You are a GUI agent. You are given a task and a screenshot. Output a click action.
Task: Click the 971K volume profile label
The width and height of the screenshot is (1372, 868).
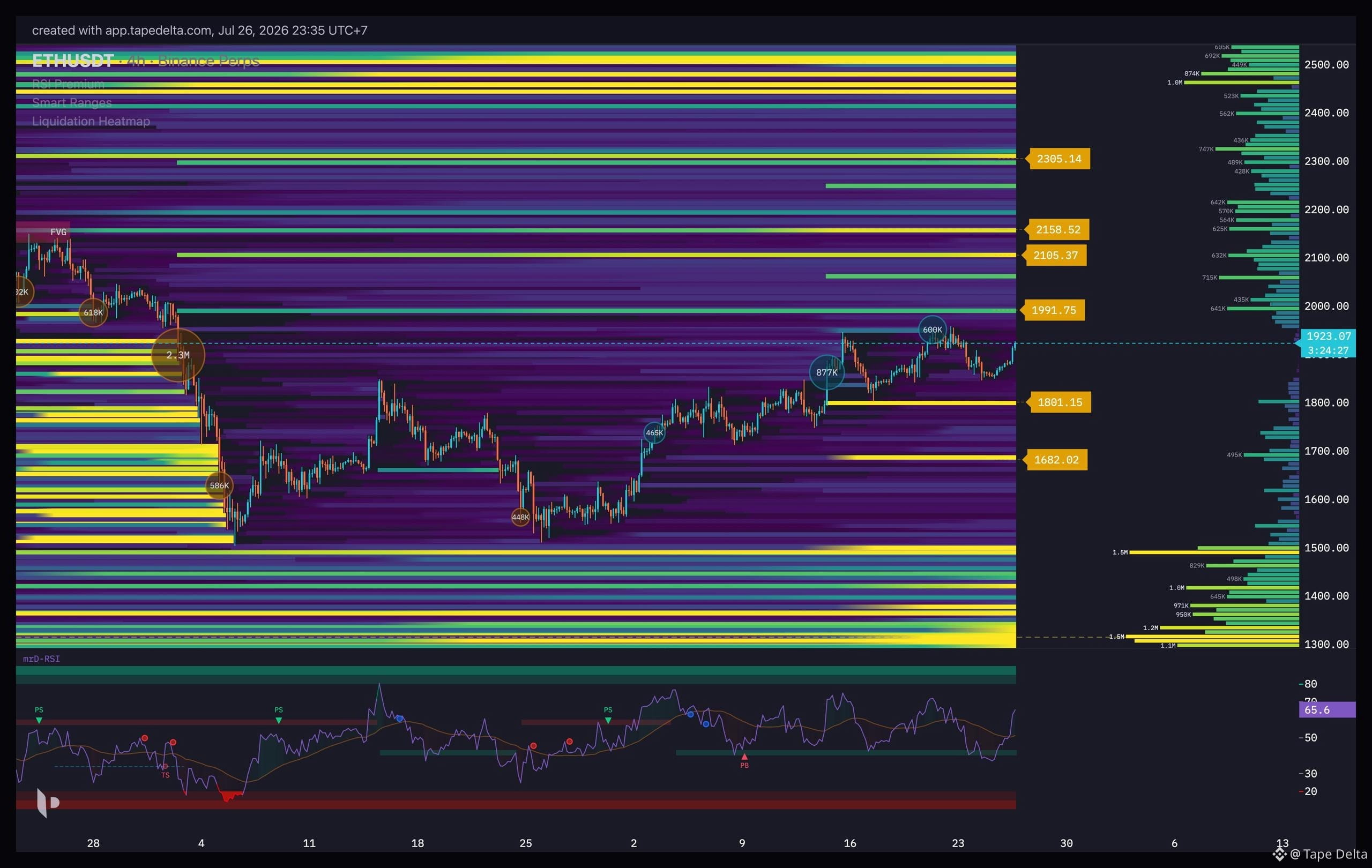pos(1181,605)
